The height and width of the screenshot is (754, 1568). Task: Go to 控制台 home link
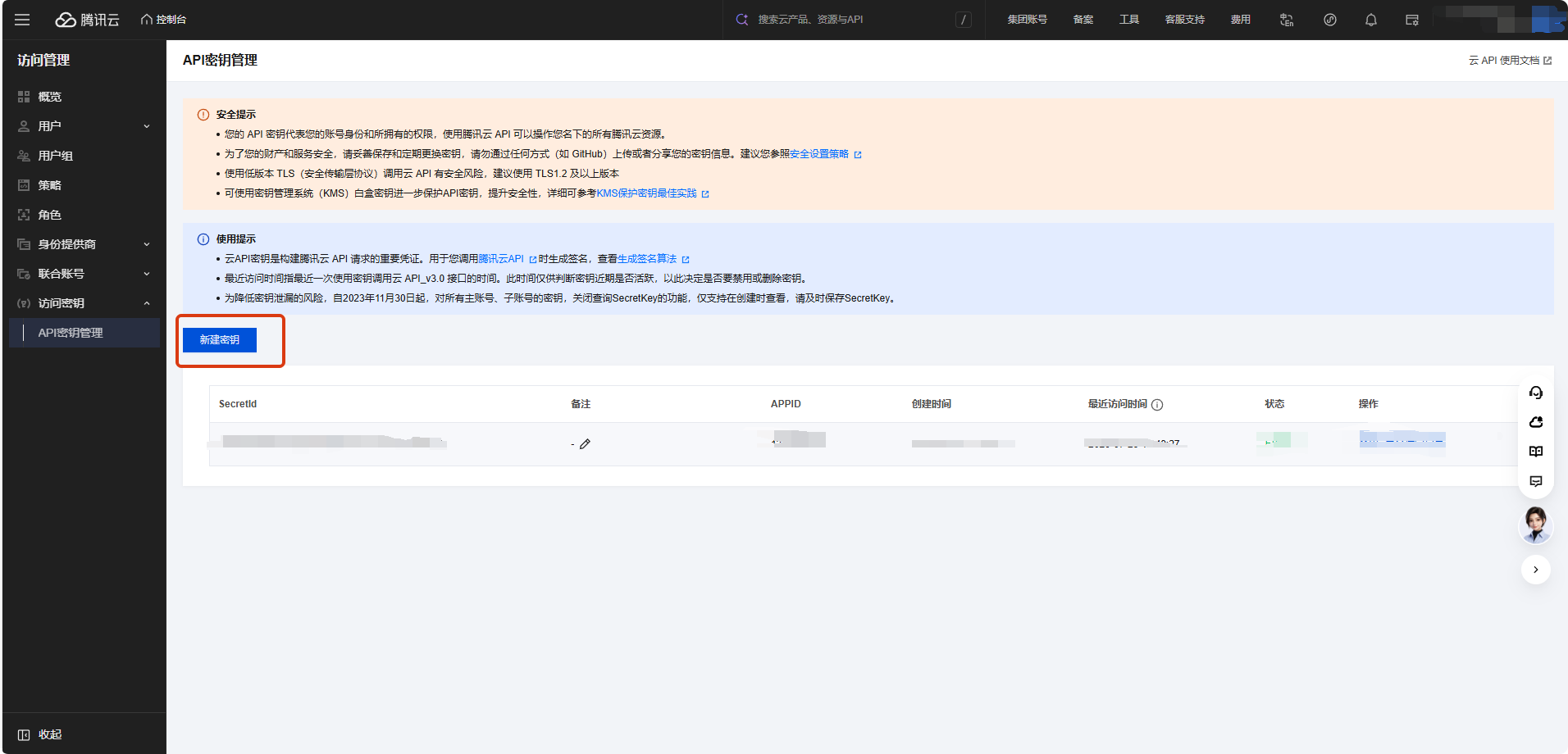[163, 20]
